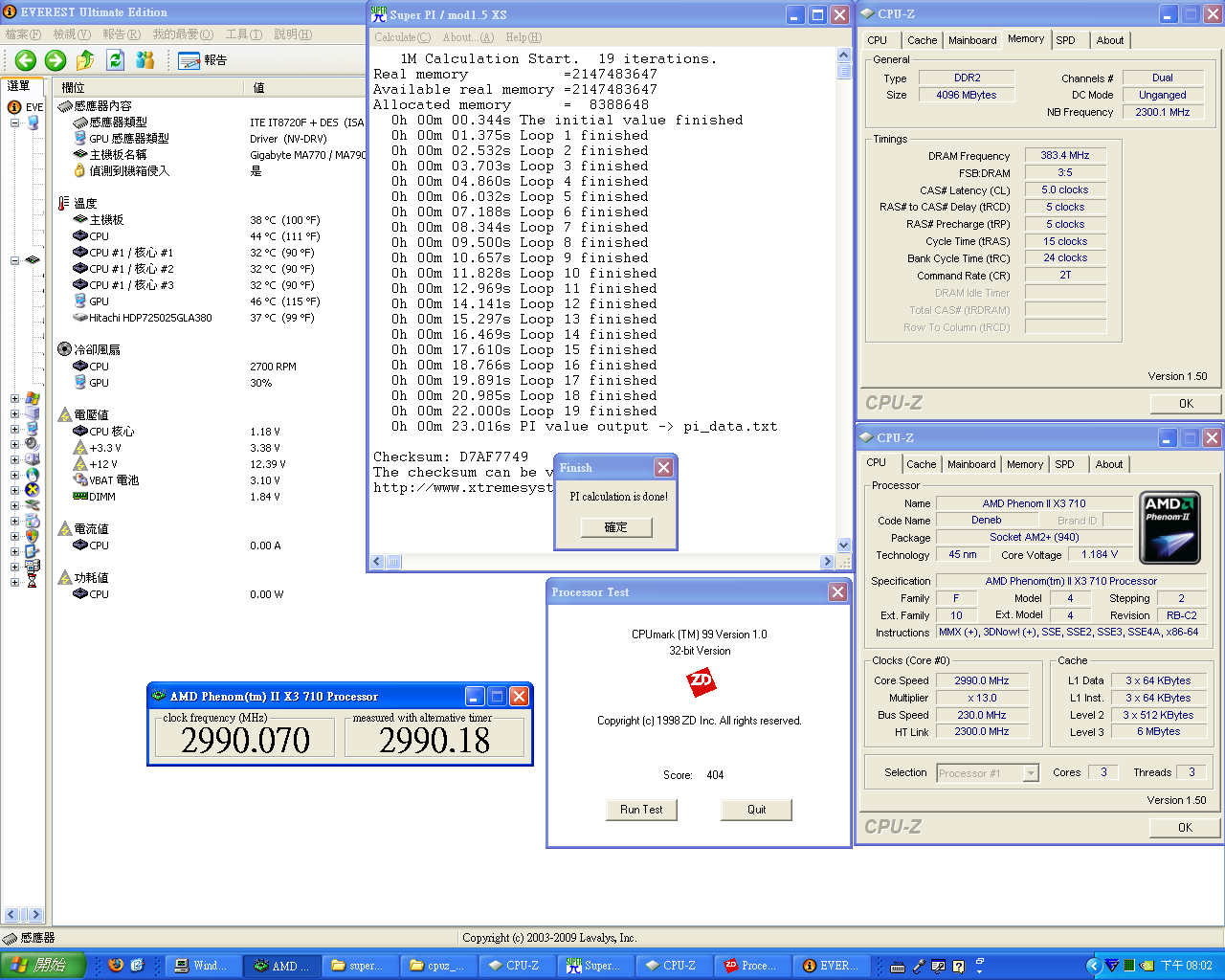Click Quit in Processor Test window
Screen dimensions: 1225x980
coord(756,810)
